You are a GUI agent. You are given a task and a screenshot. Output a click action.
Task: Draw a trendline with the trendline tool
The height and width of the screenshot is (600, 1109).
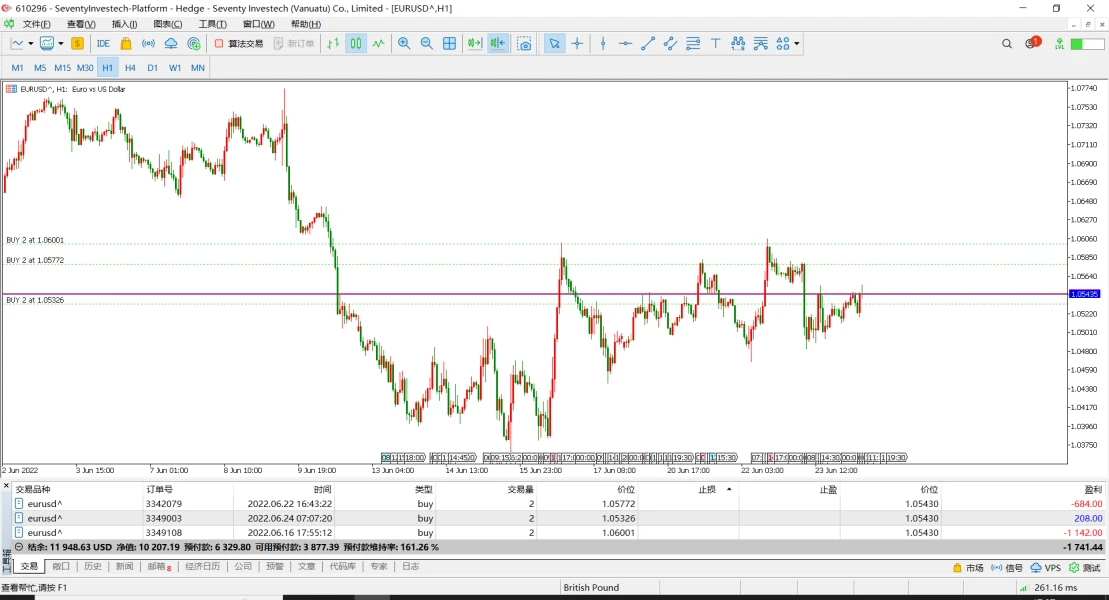pos(647,43)
